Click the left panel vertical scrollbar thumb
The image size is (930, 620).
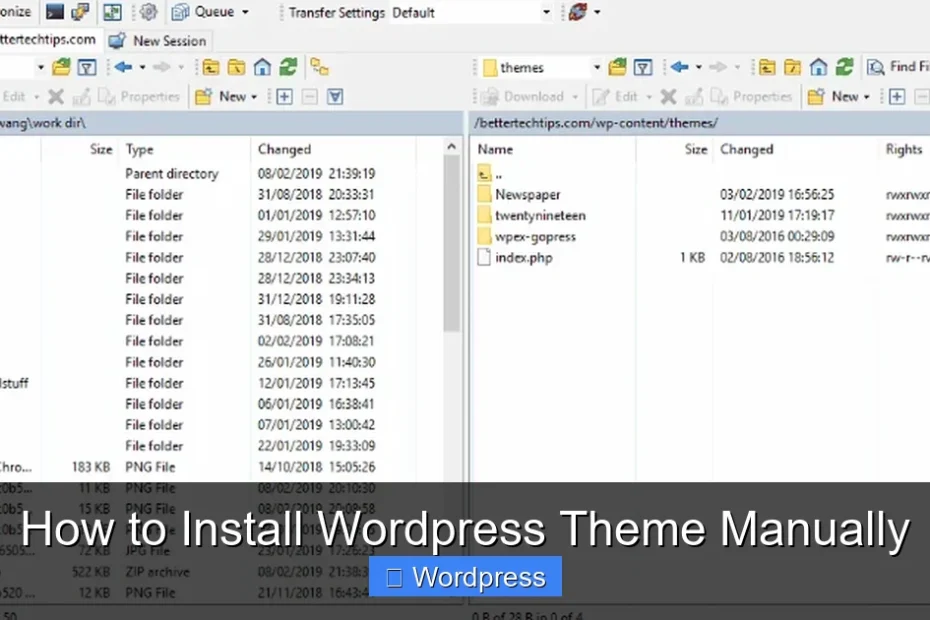451,243
